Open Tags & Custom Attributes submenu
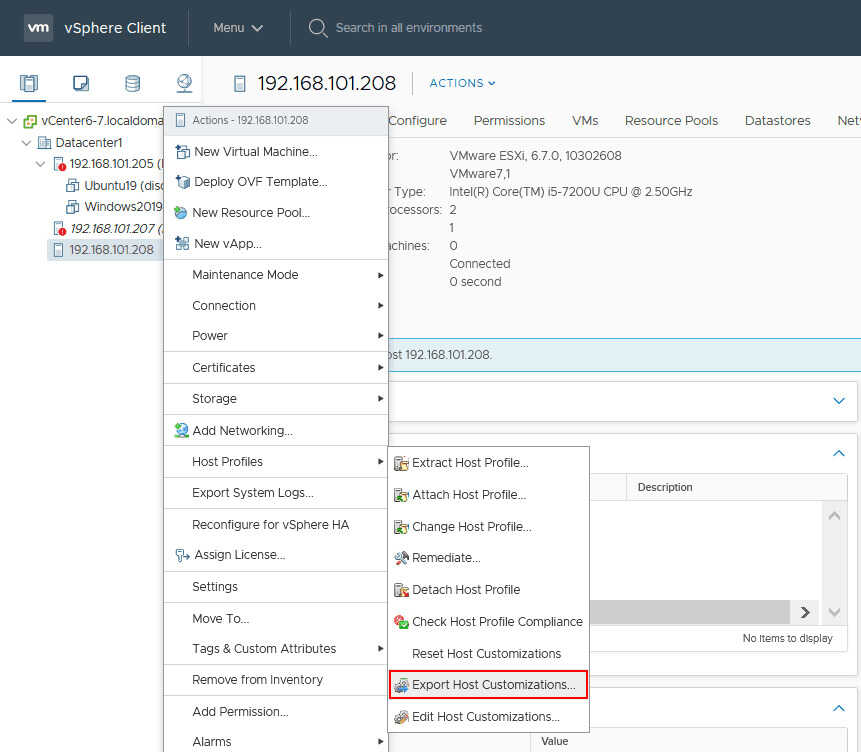Viewport: 861px width, 752px height. (276, 649)
